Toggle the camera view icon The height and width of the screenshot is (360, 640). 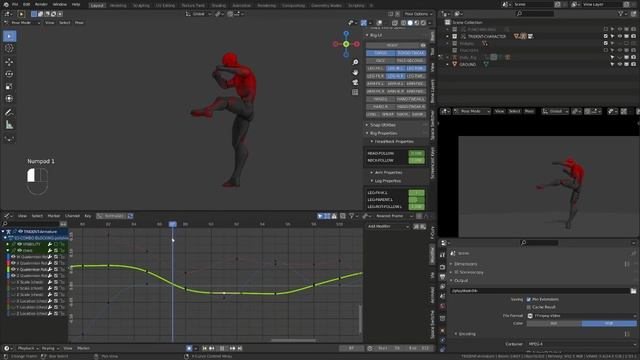(x=355, y=82)
